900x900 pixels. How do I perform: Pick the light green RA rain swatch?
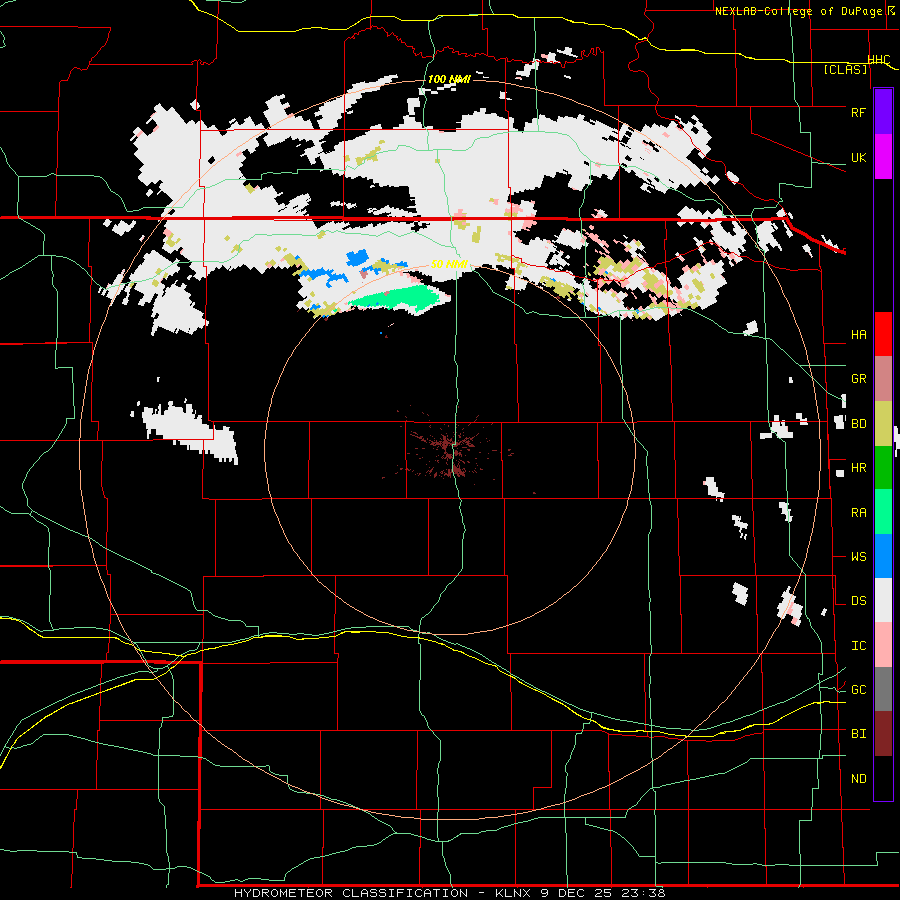[883, 512]
